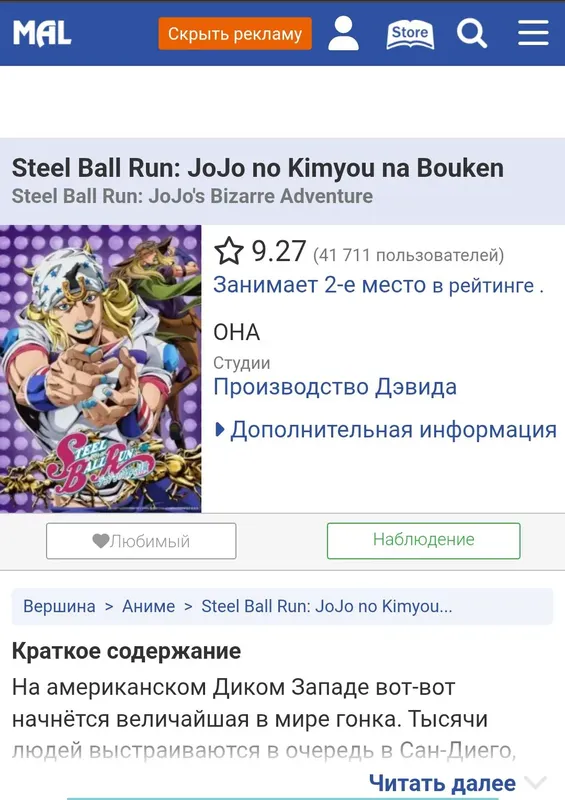Open the Steel Ball Run breadcrumb link
This screenshot has height=800, width=565.
(x=327, y=606)
